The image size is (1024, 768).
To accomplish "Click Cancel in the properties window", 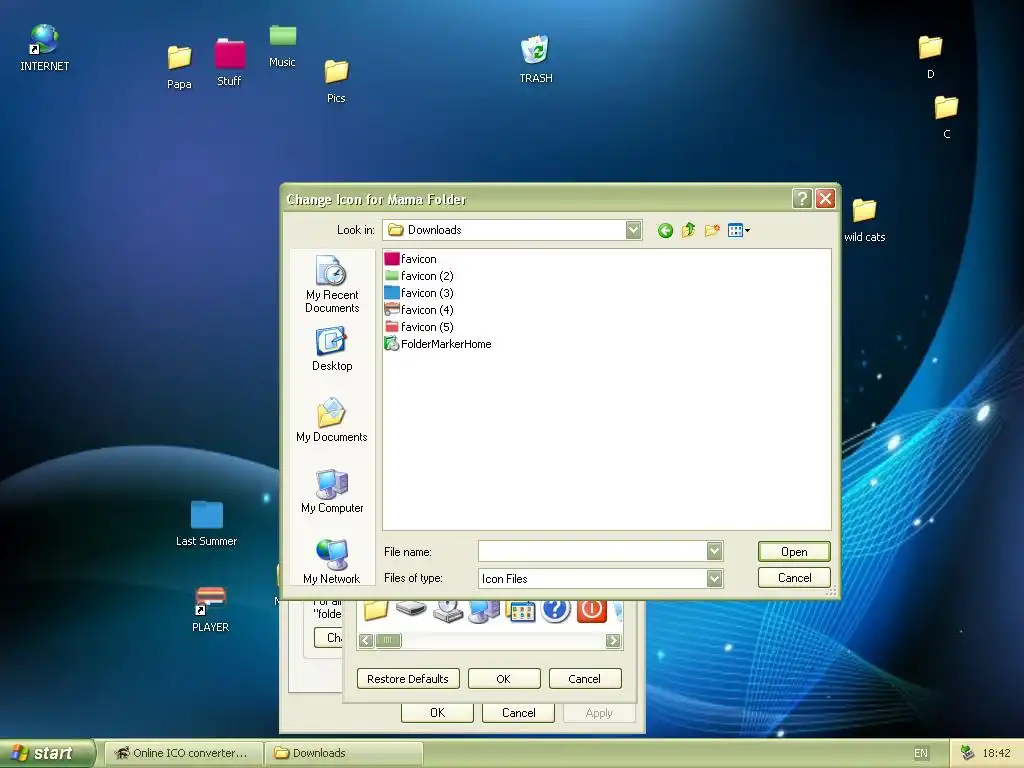I will [x=519, y=713].
